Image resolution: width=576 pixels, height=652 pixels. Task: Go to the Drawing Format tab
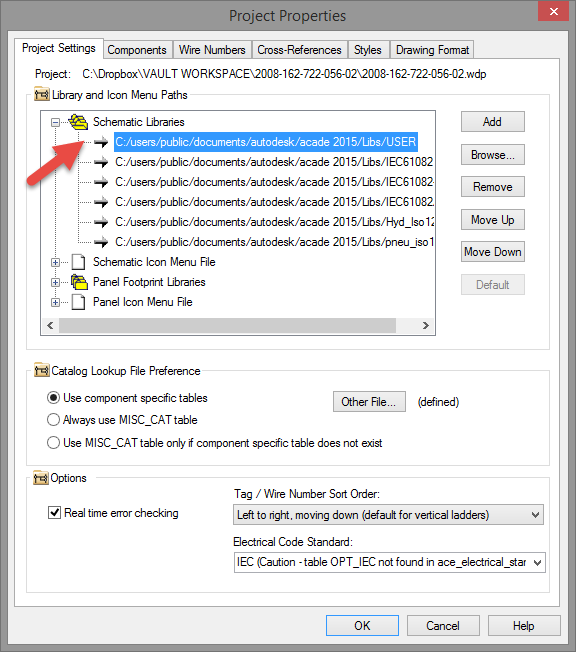click(433, 50)
